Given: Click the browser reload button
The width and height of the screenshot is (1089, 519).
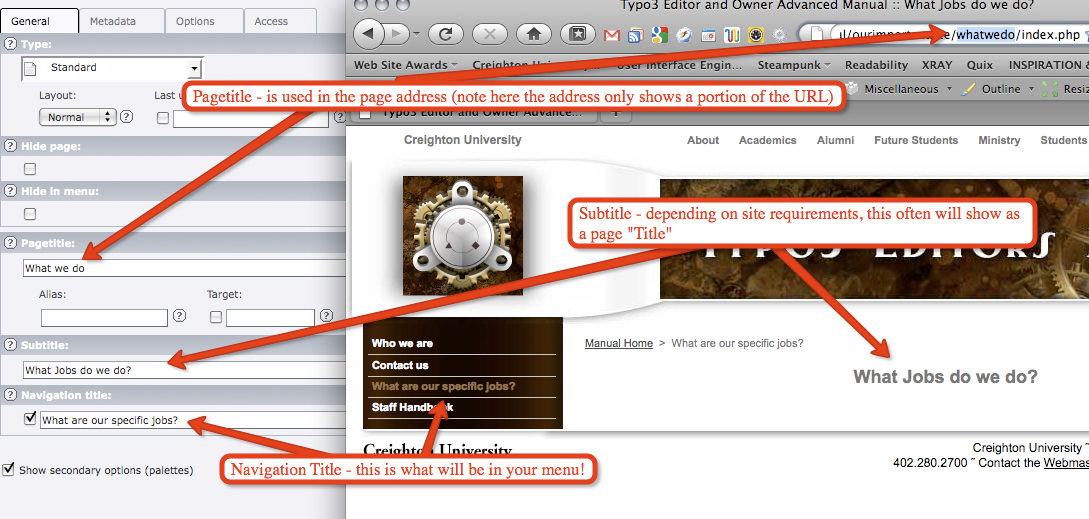Looking at the screenshot, I should pos(444,34).
